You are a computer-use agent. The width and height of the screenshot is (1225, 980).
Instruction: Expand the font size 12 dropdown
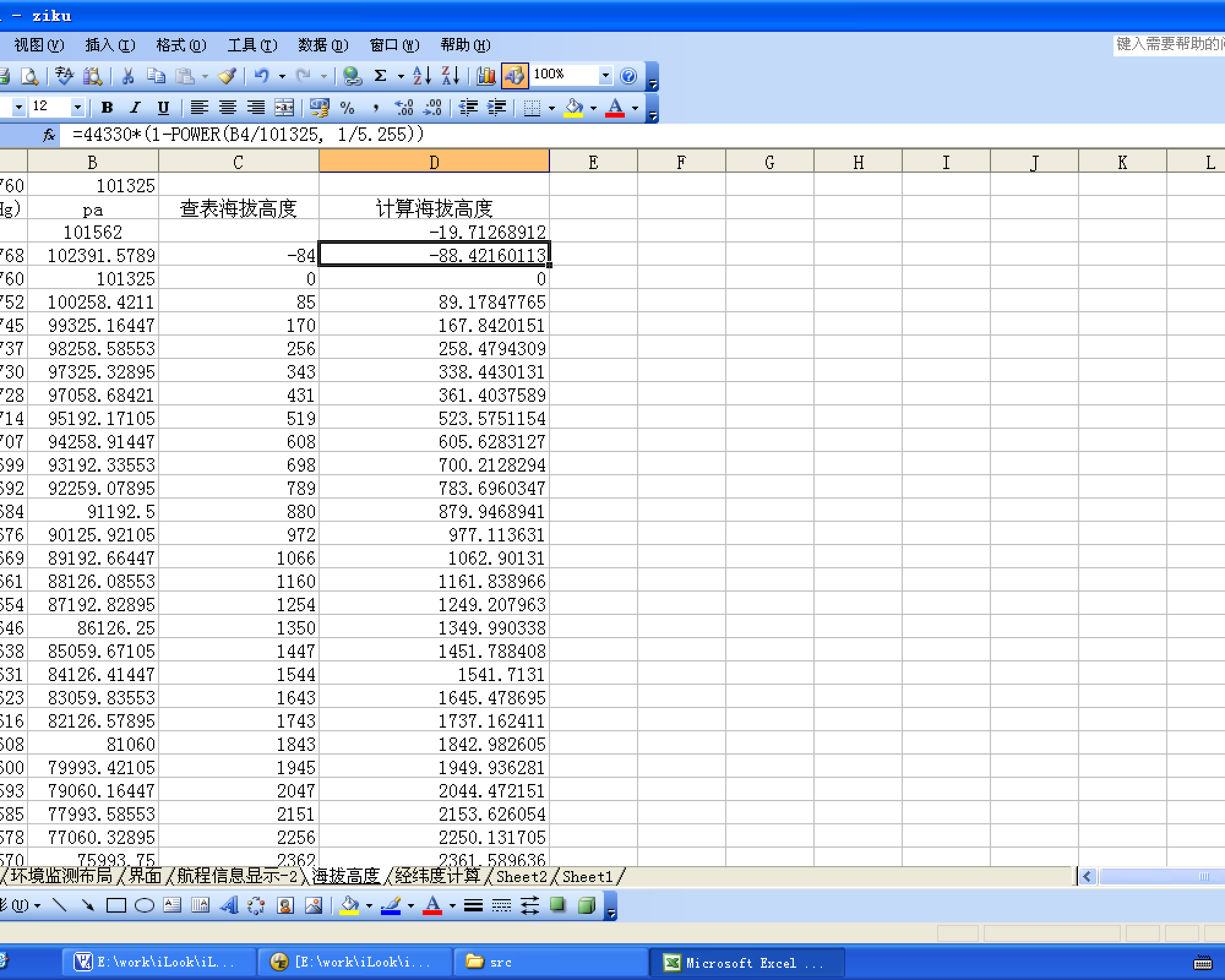click(77, 108)
